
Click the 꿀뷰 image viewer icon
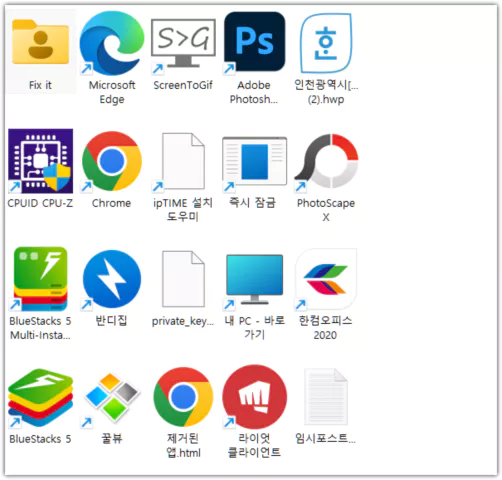(112, 397)
